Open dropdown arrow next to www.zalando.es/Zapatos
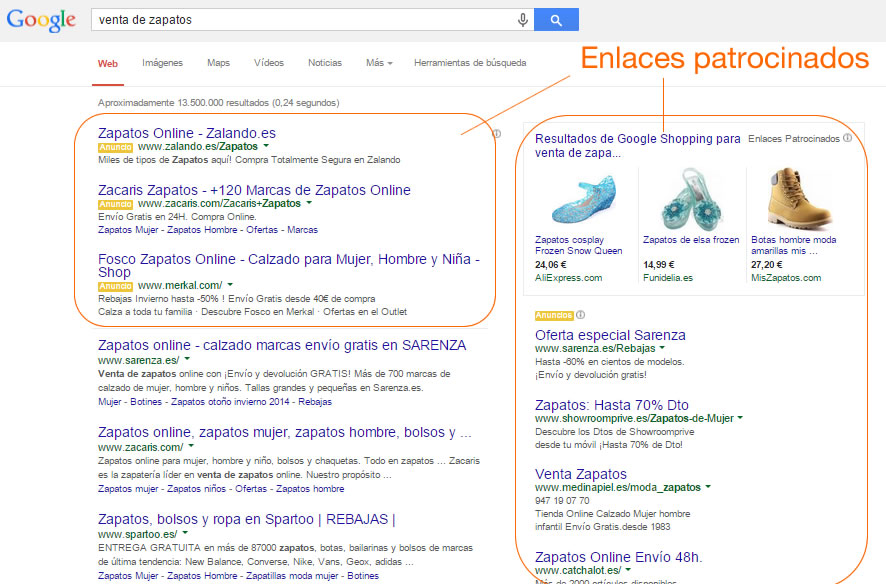 [266, 146]
